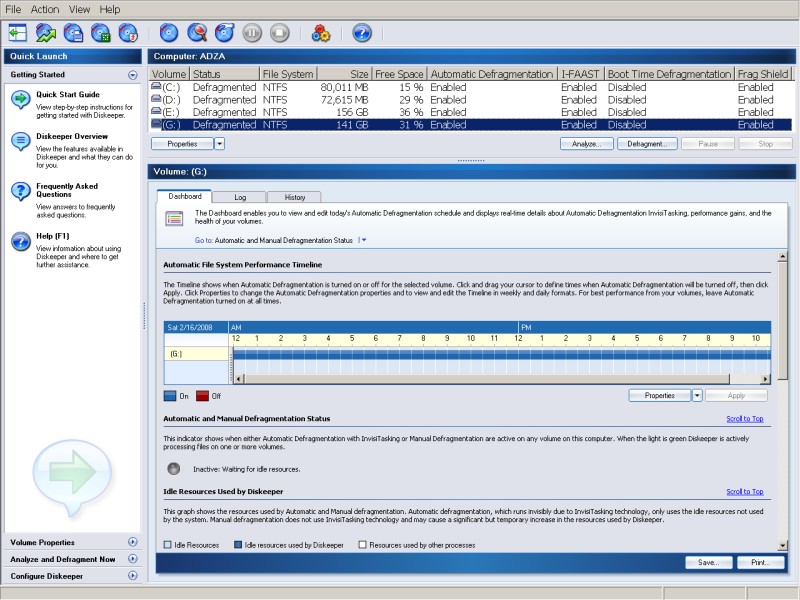Open the File menu
Image resolution: width=800 pixels, height=600 pixels.
(x=13, y=9)
